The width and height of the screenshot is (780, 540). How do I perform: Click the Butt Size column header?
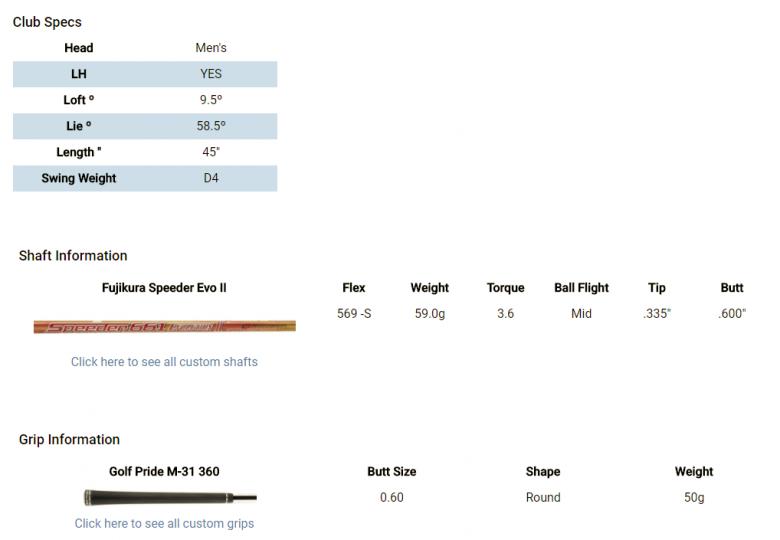click(x=392, y=472)
